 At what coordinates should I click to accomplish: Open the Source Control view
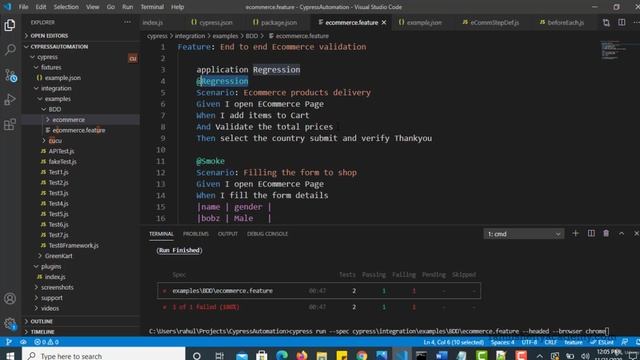click(10, 75)
